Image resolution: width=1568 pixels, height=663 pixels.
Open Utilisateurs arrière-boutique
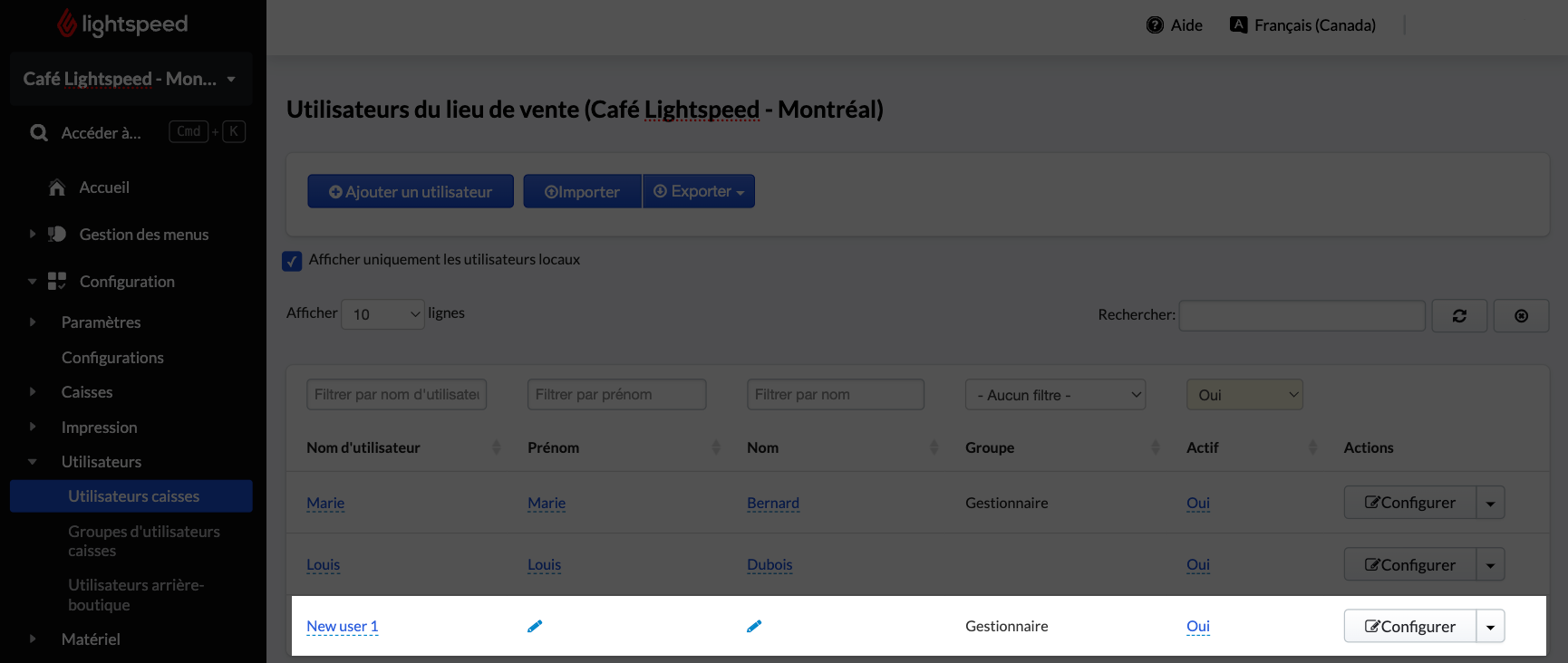[136, 595]
